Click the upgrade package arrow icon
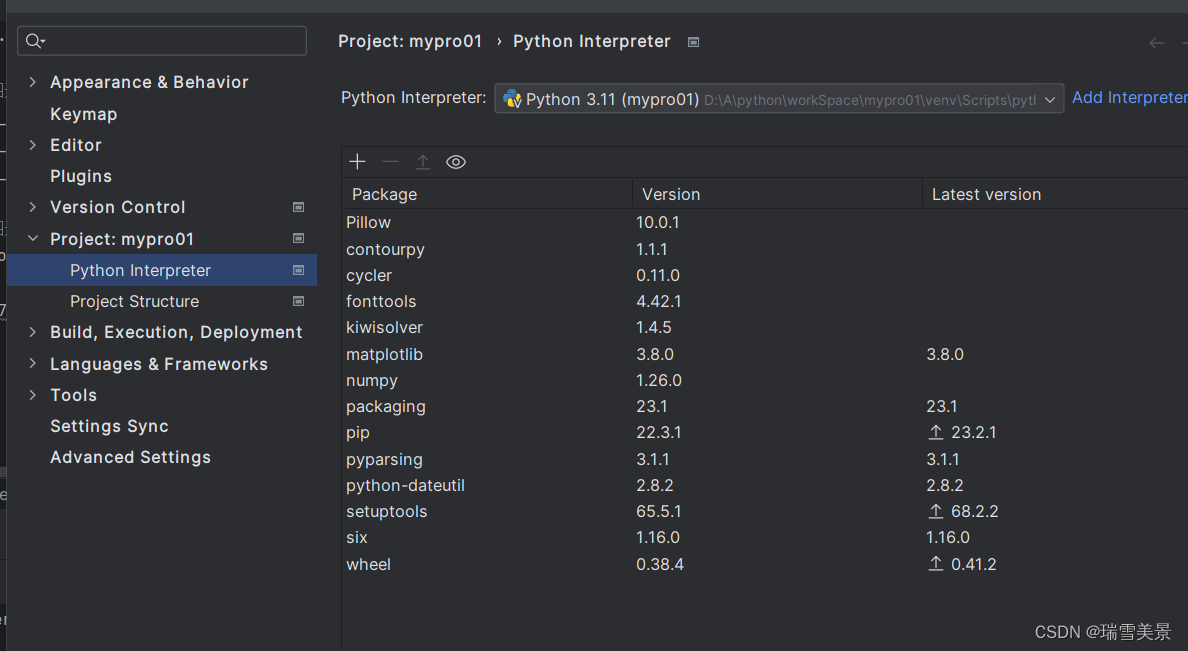 point(423,161)
